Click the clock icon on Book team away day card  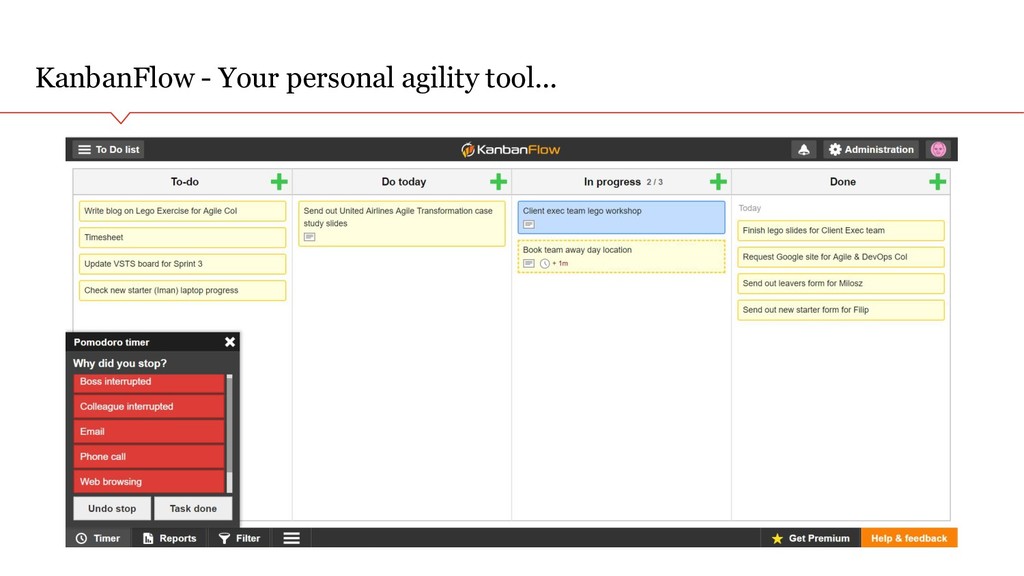[x=545, y=264]
